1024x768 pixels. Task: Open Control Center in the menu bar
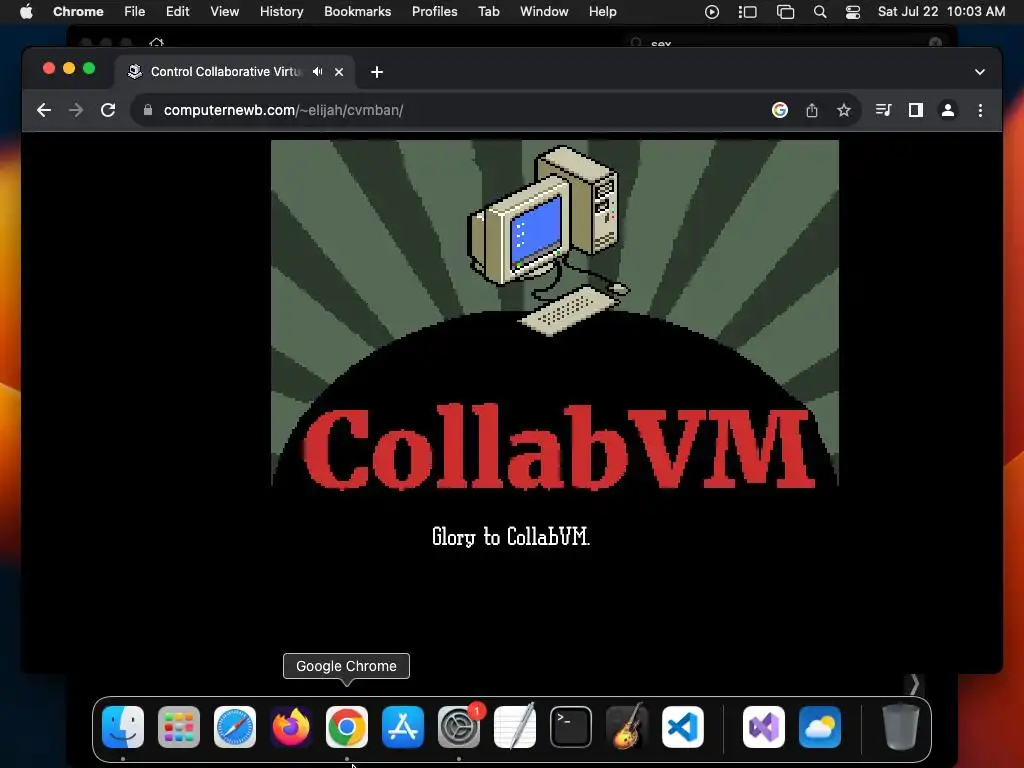tap(852, 12)
